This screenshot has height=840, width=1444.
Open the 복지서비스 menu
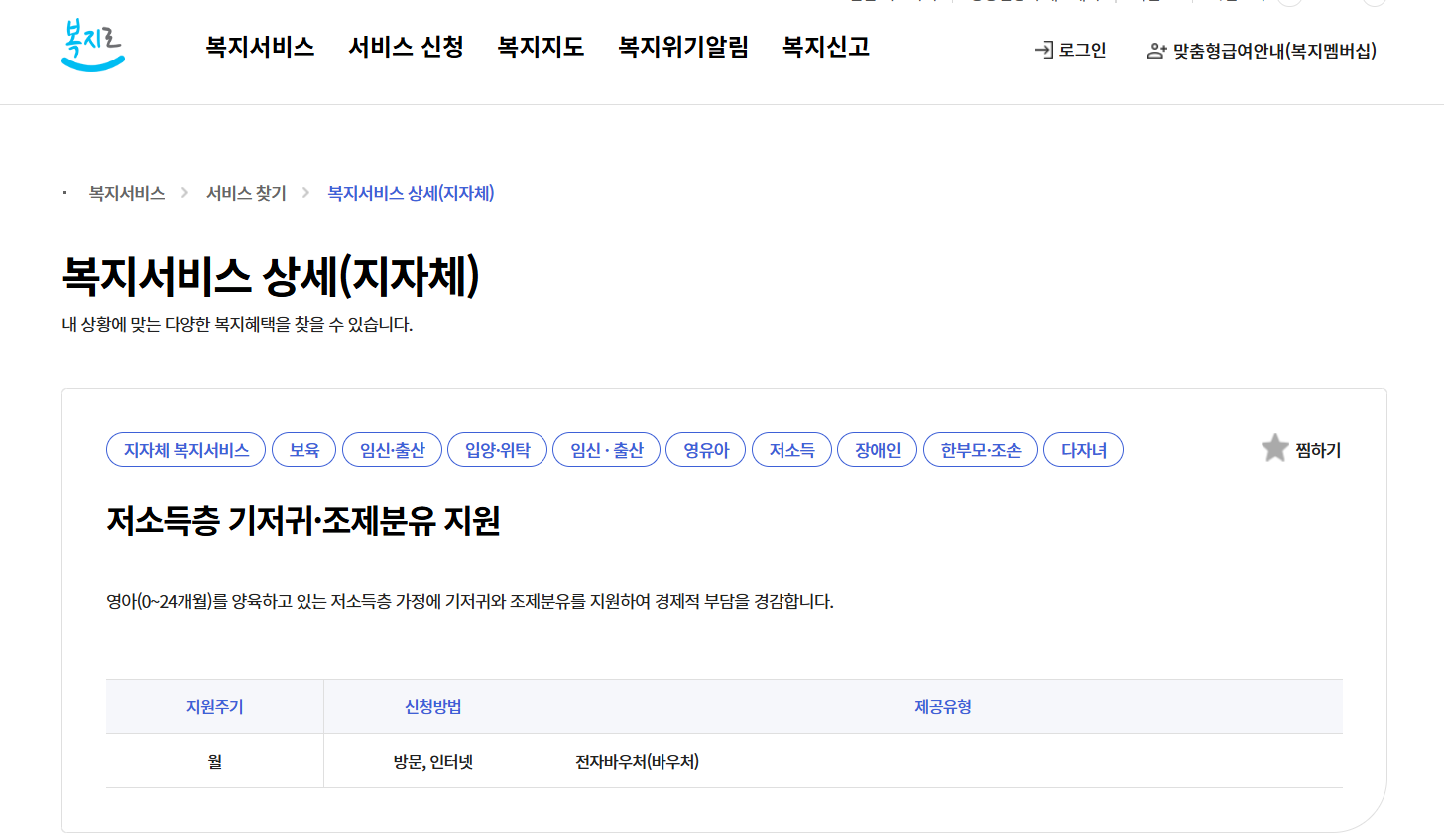pyautogui.click(x=259, y=46)
